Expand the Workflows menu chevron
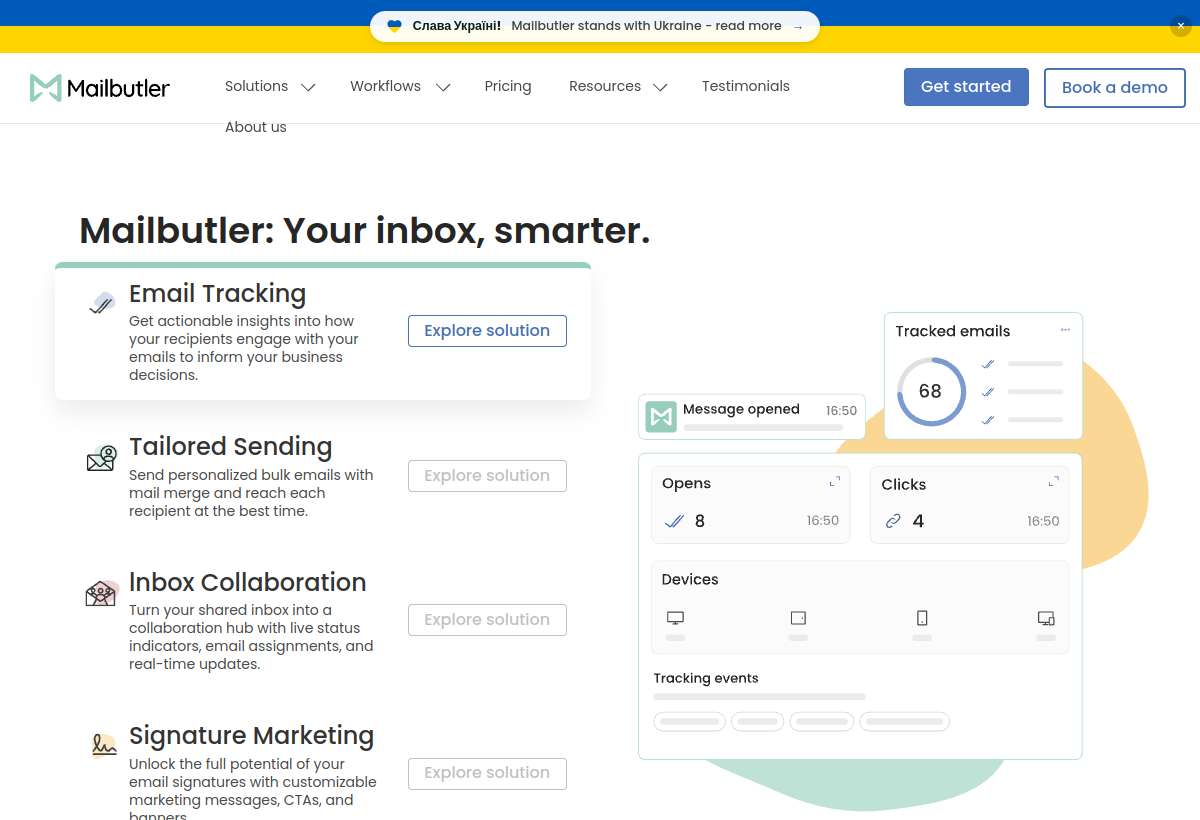Viewport: 1200px width, 820px height. point(443,87)
